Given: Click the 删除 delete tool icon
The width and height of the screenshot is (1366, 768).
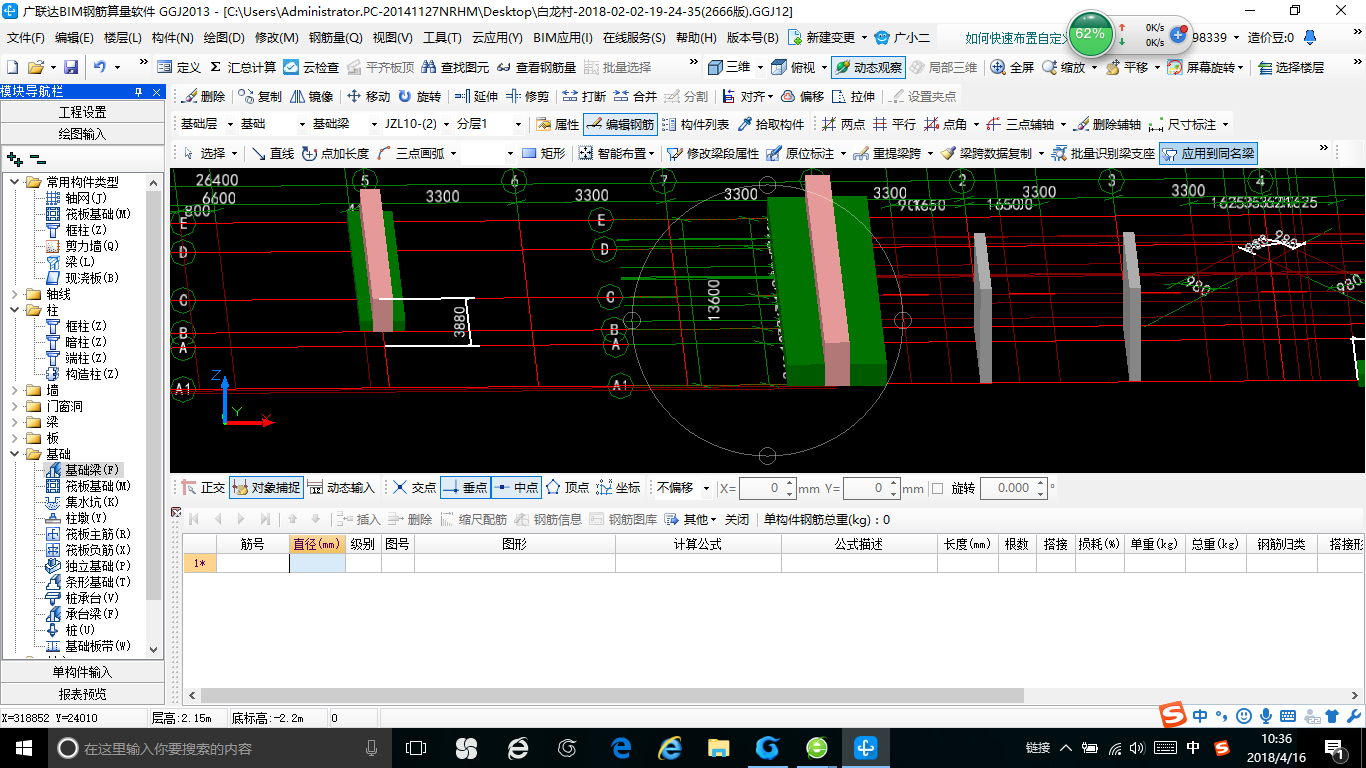Looking at the screenshot, I should tap(190, 97).
